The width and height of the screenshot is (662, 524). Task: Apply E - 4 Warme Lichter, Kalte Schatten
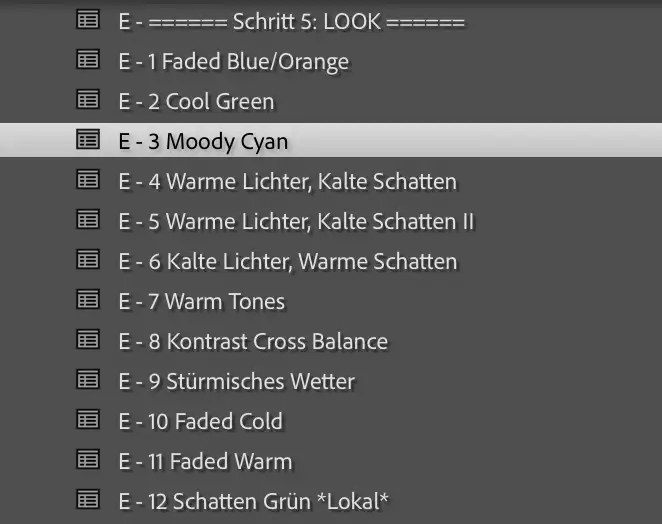pos(331,181)
